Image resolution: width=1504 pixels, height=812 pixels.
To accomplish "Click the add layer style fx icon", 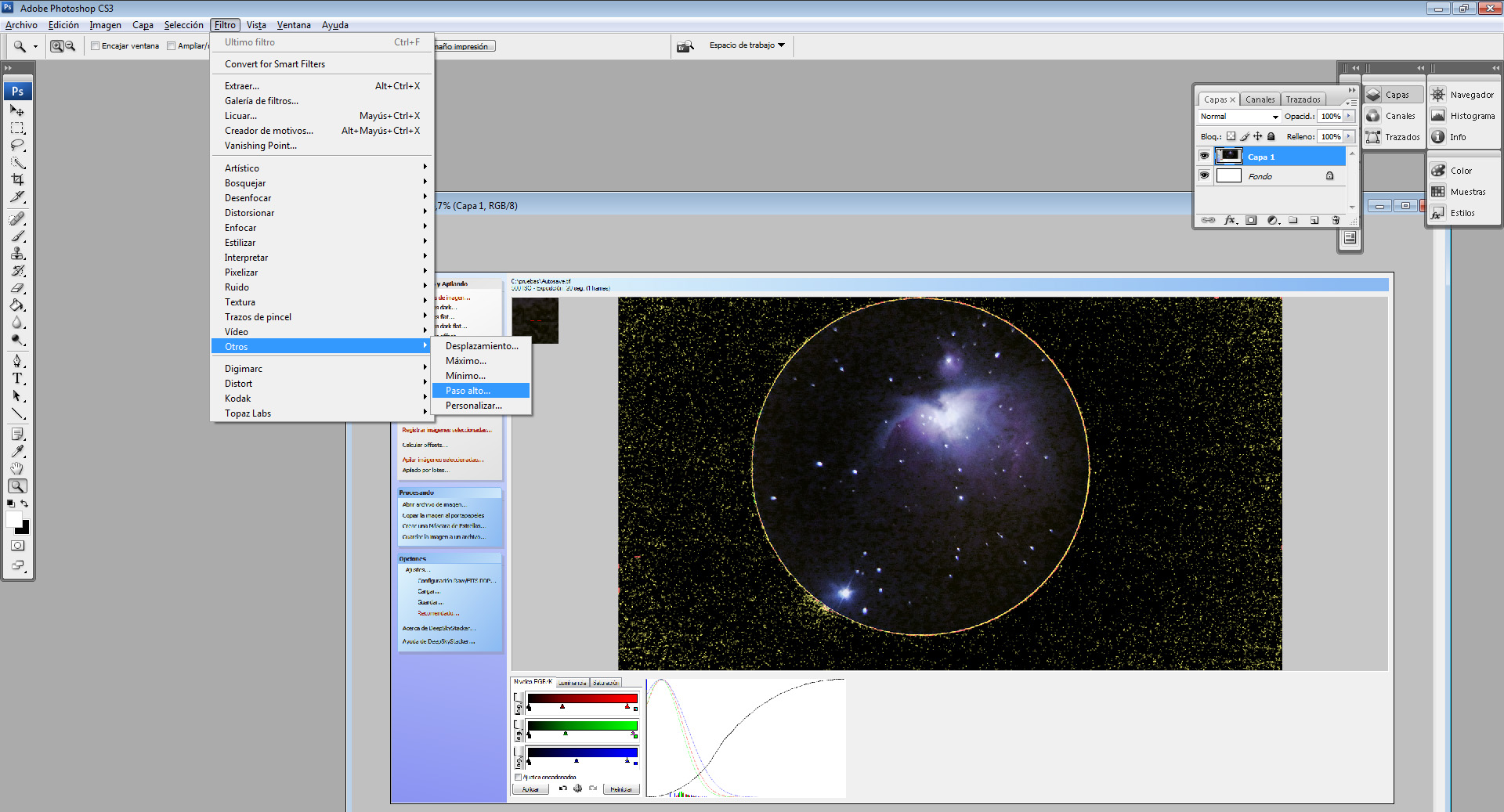I will [1231, 220].
